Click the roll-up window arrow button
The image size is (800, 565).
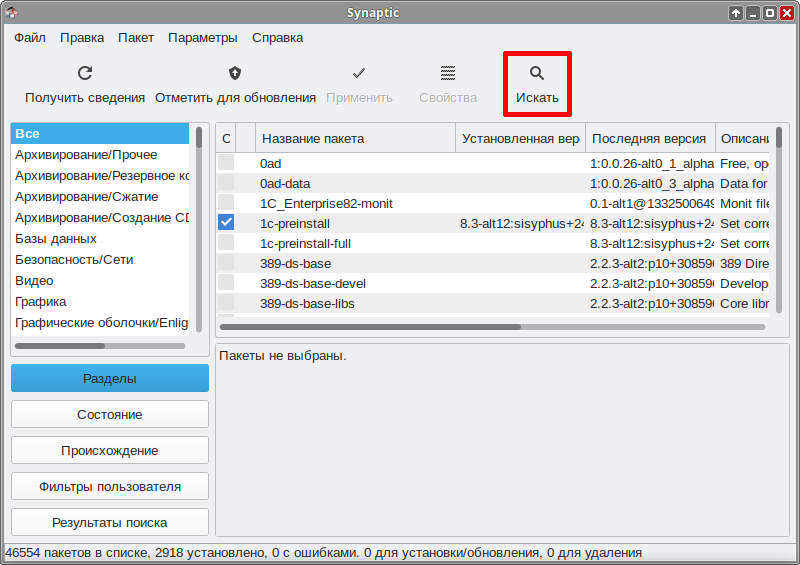pyautogui.click(x=735, y=13)
